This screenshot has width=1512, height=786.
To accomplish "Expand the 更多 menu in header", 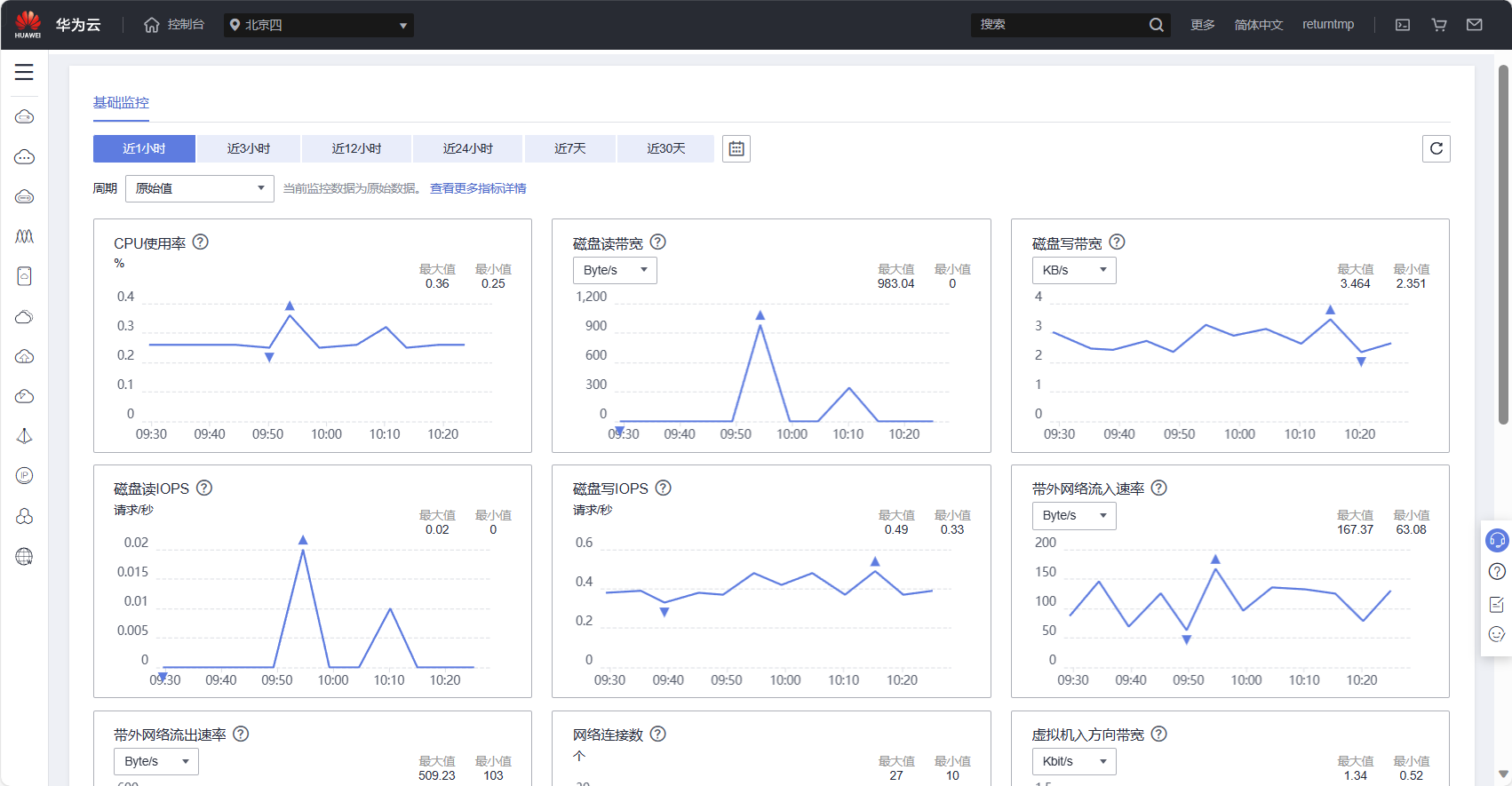I will coord(1203,25).
